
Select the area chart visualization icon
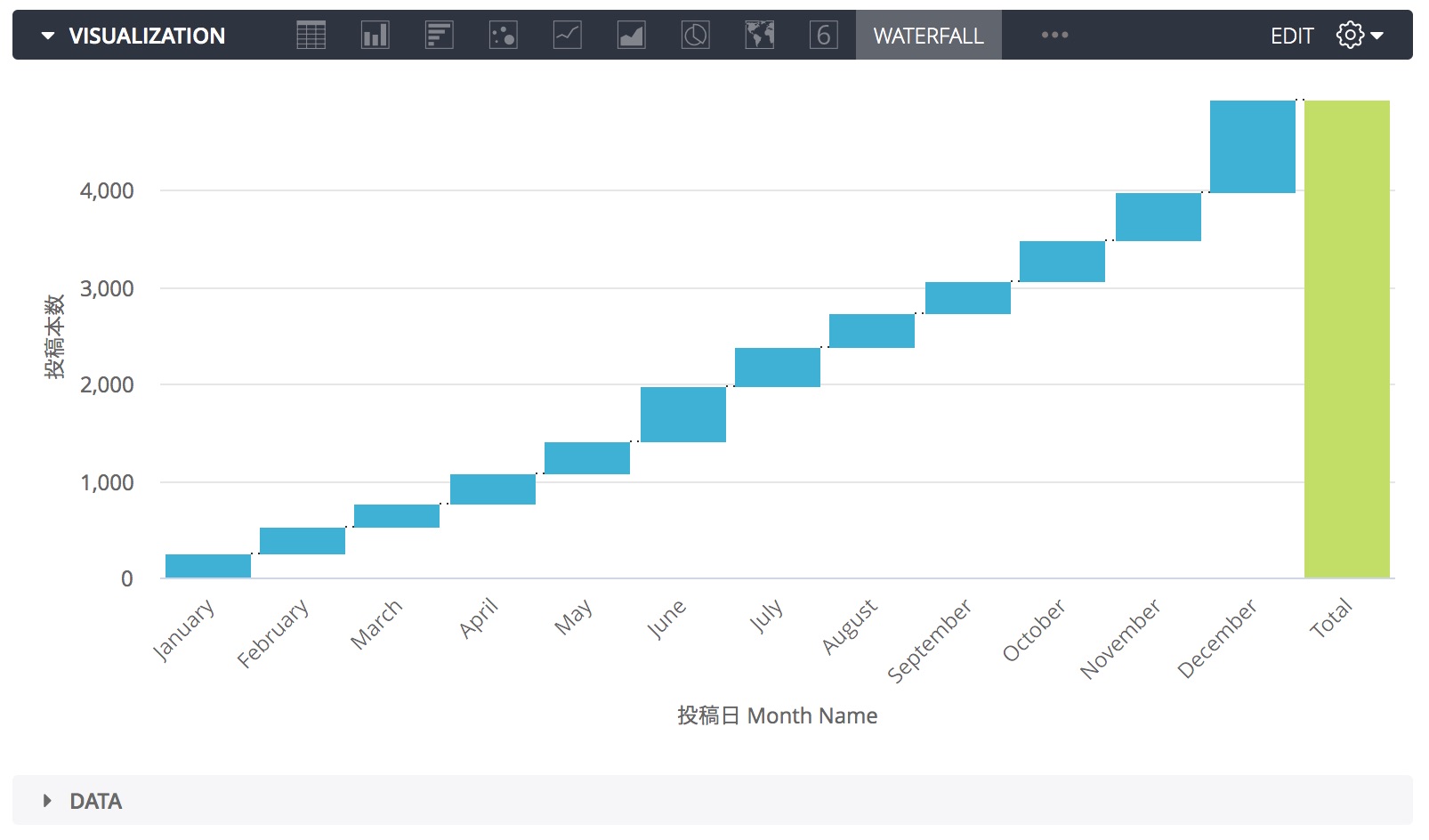click(631, 35)
